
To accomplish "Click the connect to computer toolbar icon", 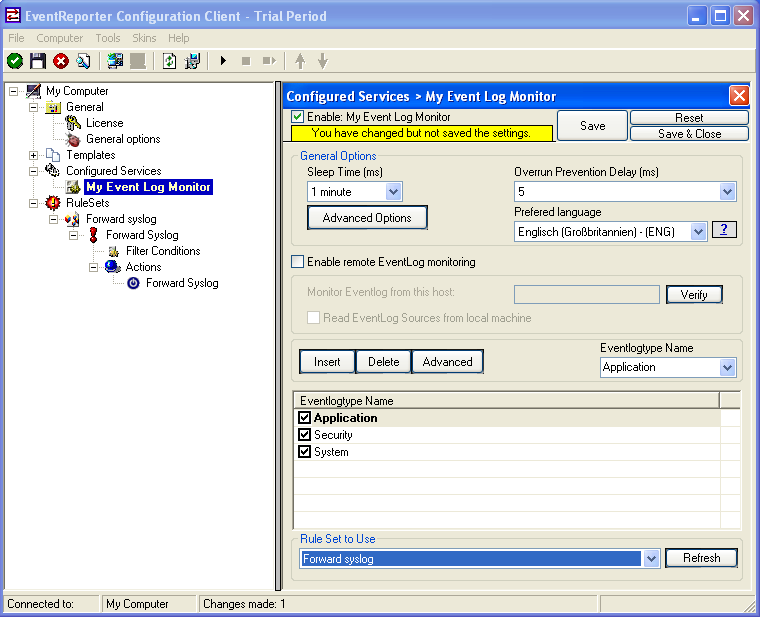I will 115,61.
